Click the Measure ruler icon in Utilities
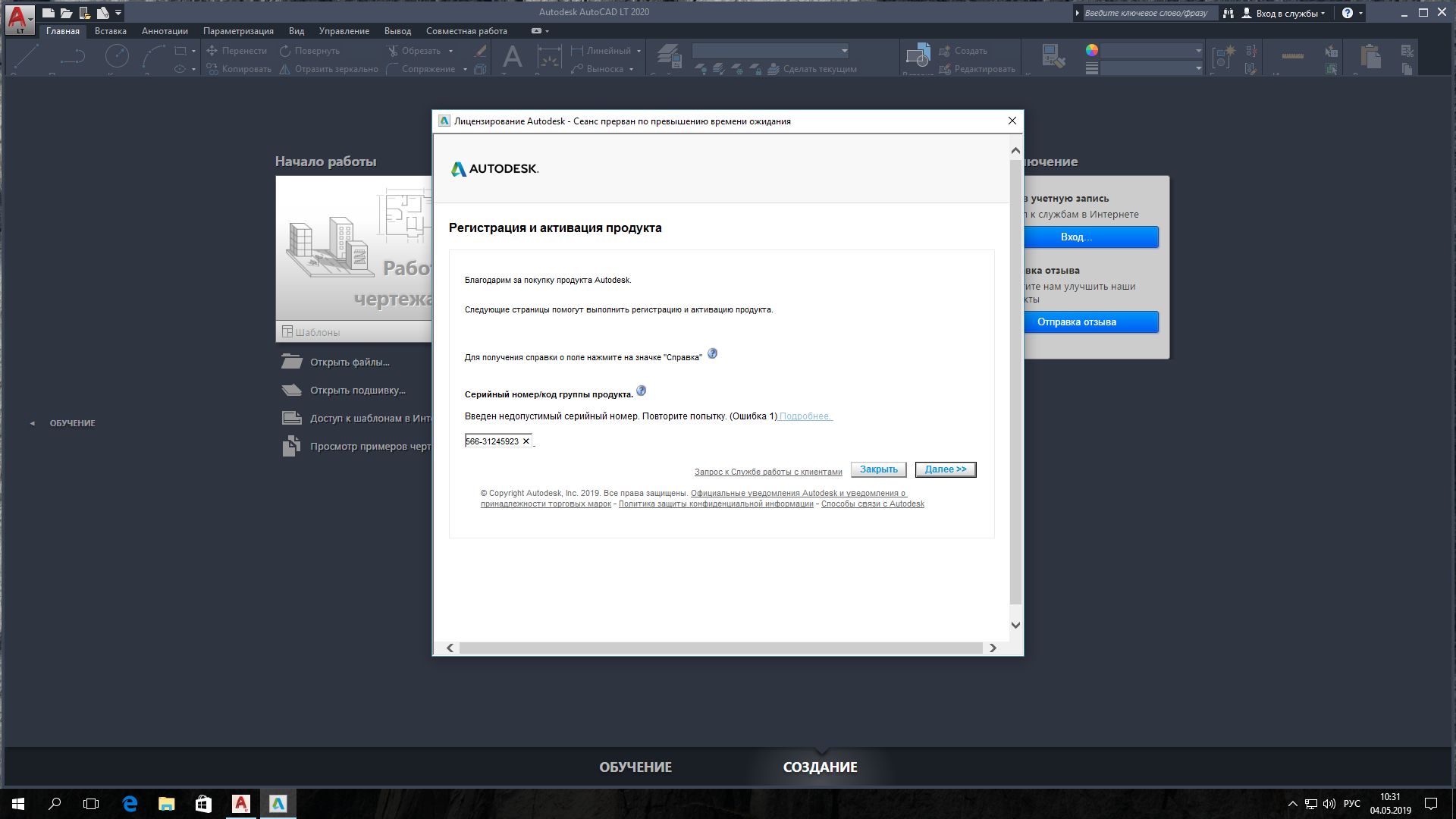This screenshot has height=819, width=1456. pyautogui.click(x=1293, y=56)
